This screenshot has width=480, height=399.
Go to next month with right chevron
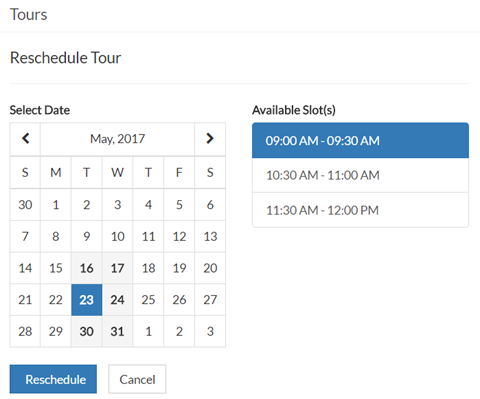[x=210, y=139]
